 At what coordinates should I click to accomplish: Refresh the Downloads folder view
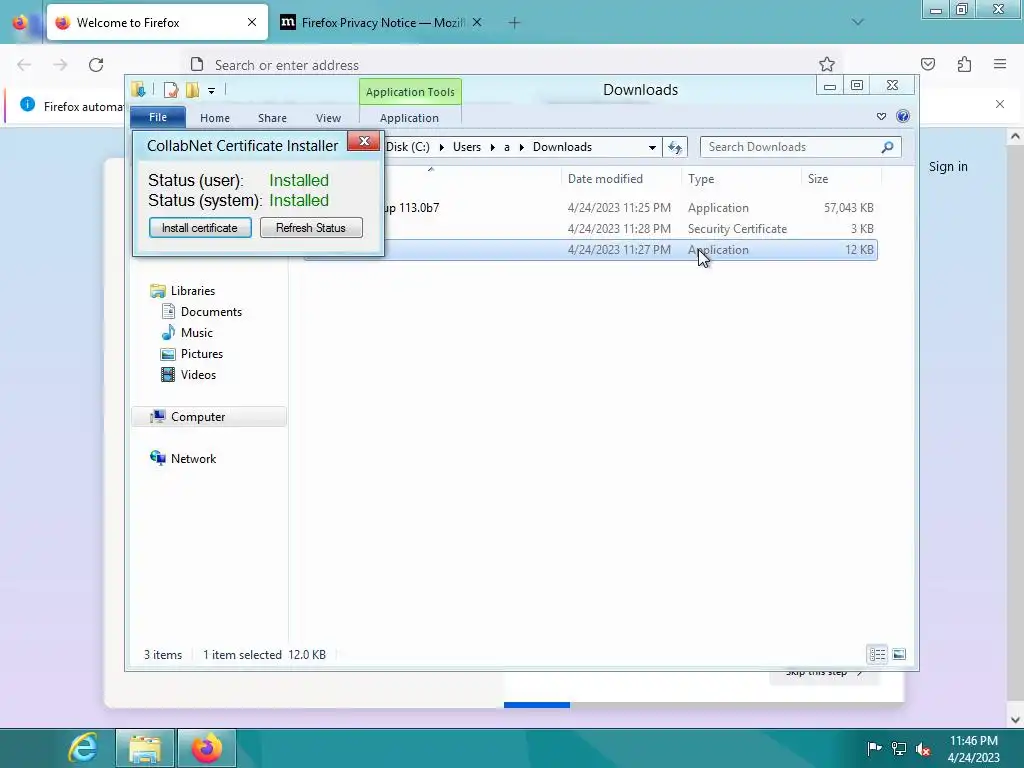pos(675,148)
